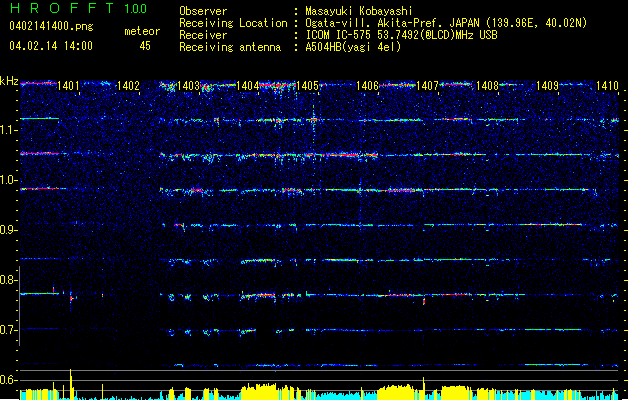Select the A504HB(yagi 4el) antenna text
The width and height of the screenshot is (629, 400).
tap(353, 47)
